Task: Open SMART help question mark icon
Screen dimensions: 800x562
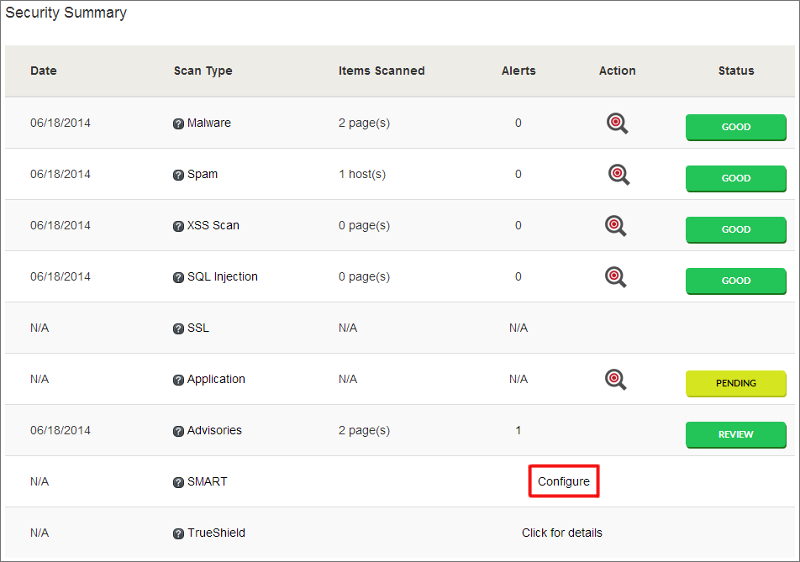Action: point(179,482)
